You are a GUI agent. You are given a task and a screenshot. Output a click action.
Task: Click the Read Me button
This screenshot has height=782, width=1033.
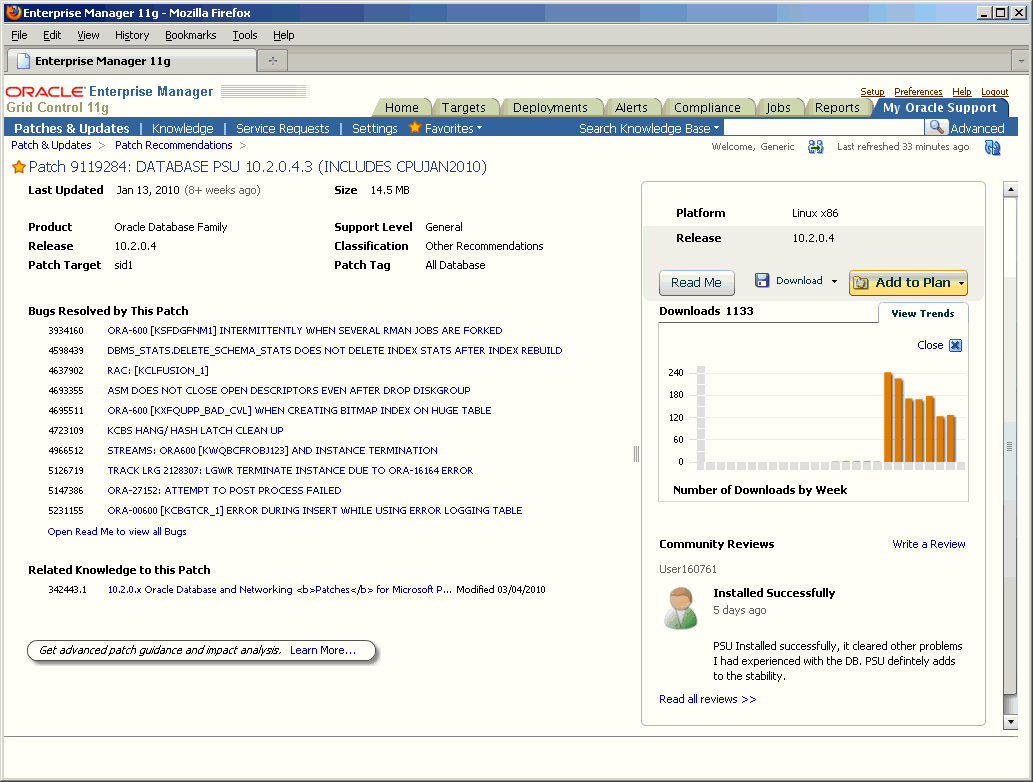(x=696, y=283)
